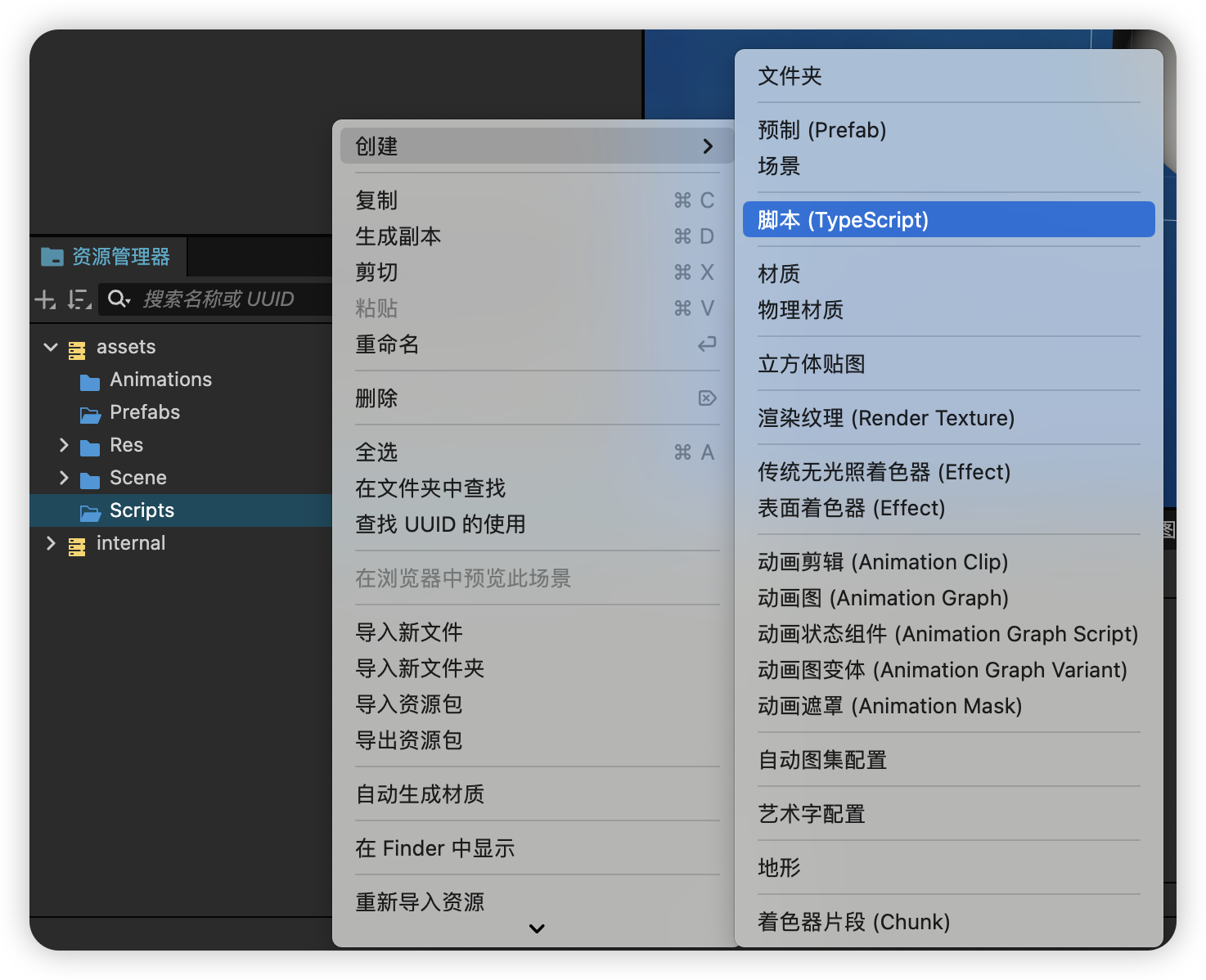Click the Animations folder icon

(90, 381)
